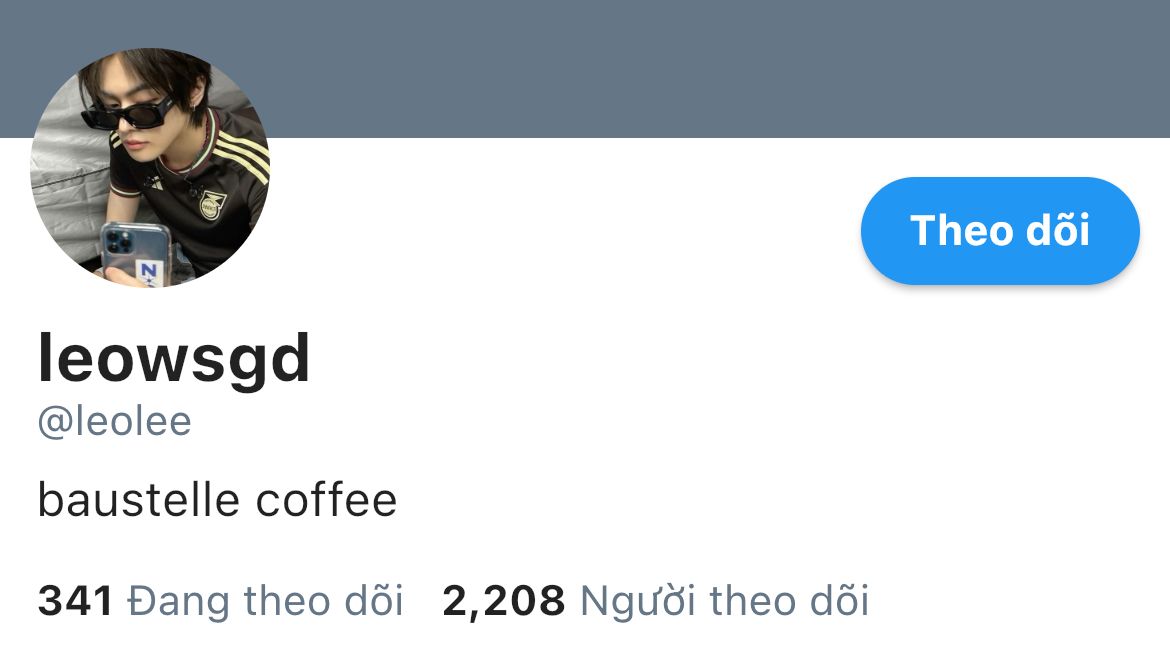Click the Đang theo dõi label
1170x669 pixels.
click(266, 601)
